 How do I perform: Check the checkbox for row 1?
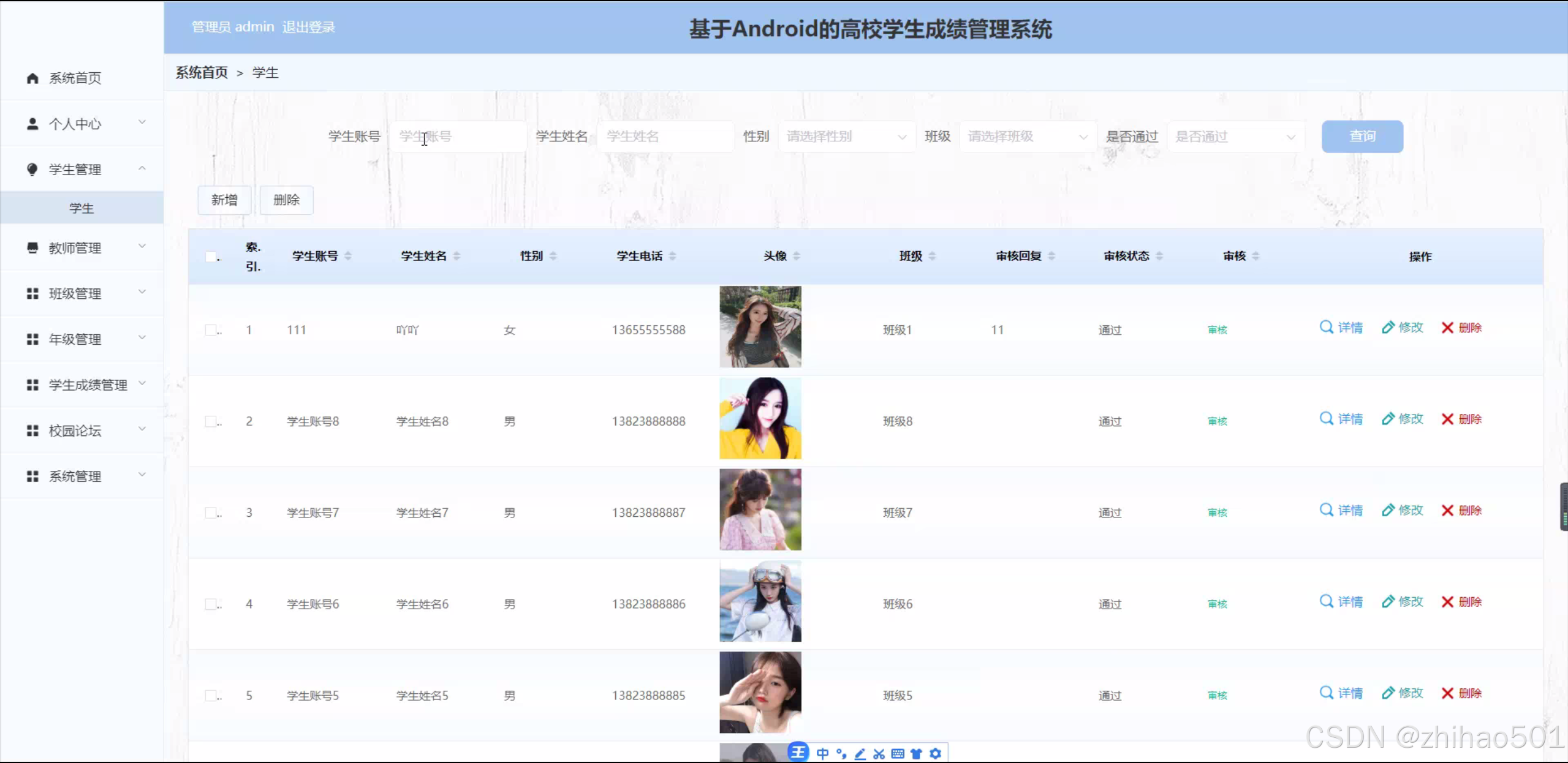(211, 330)
